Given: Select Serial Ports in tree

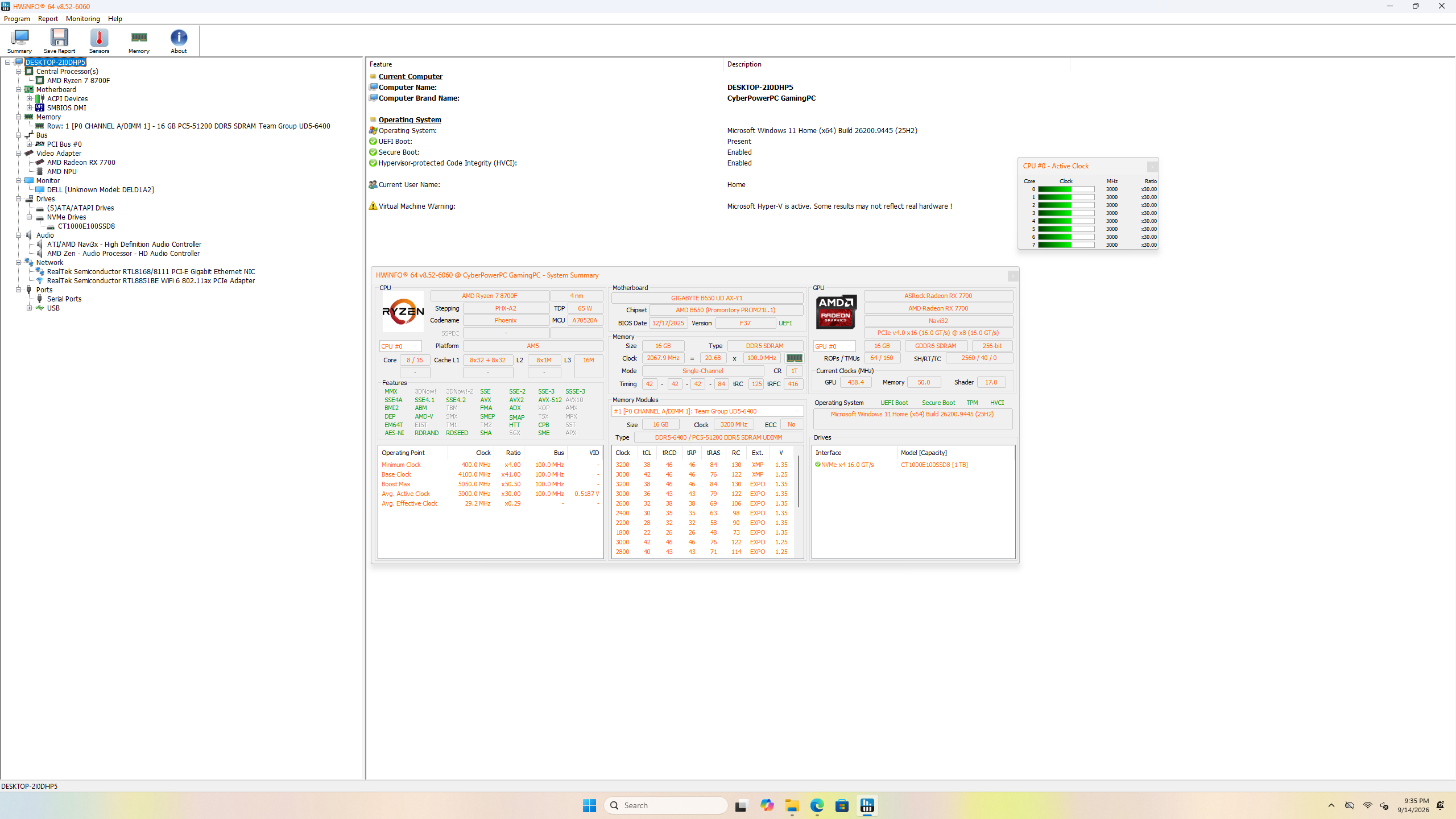Looking at the screenshot, I should click(x=64, y=299).
